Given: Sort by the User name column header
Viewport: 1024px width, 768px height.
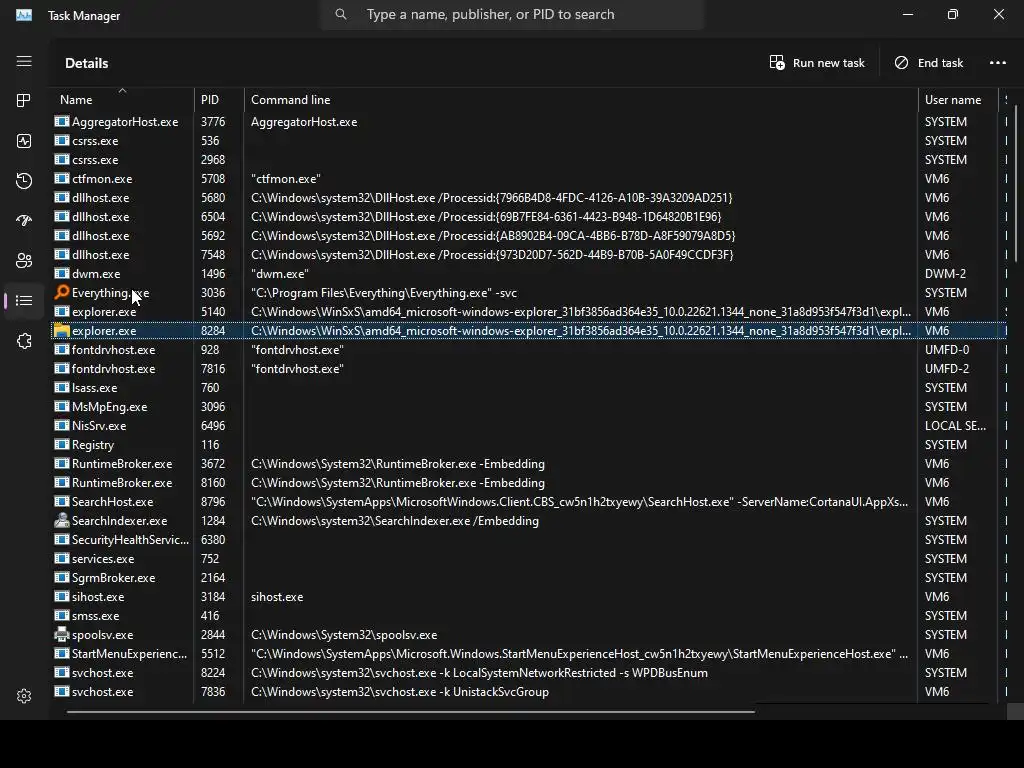Looking at the screenshot, I should click(x=957, y=100).
